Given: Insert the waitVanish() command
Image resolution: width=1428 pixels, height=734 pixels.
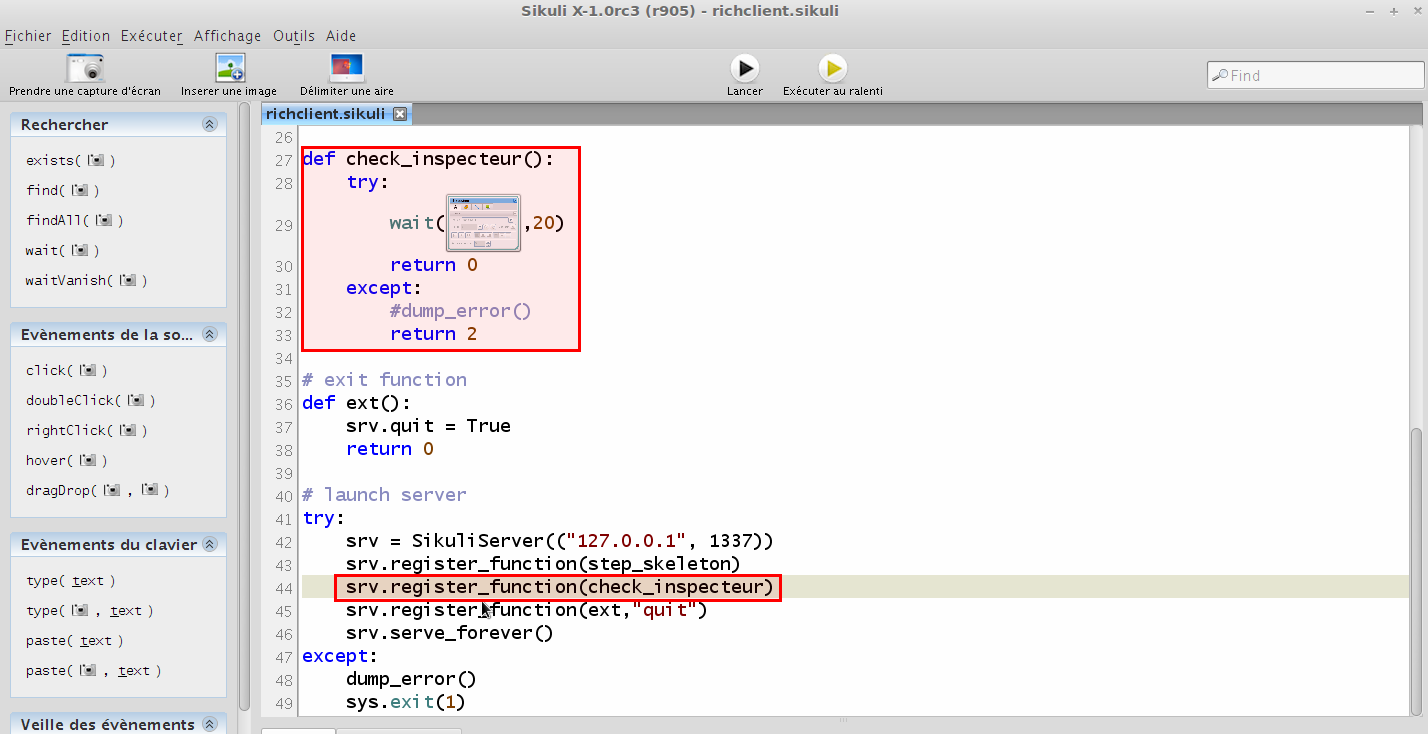Looking at the screenshot, I should (86, 281).
